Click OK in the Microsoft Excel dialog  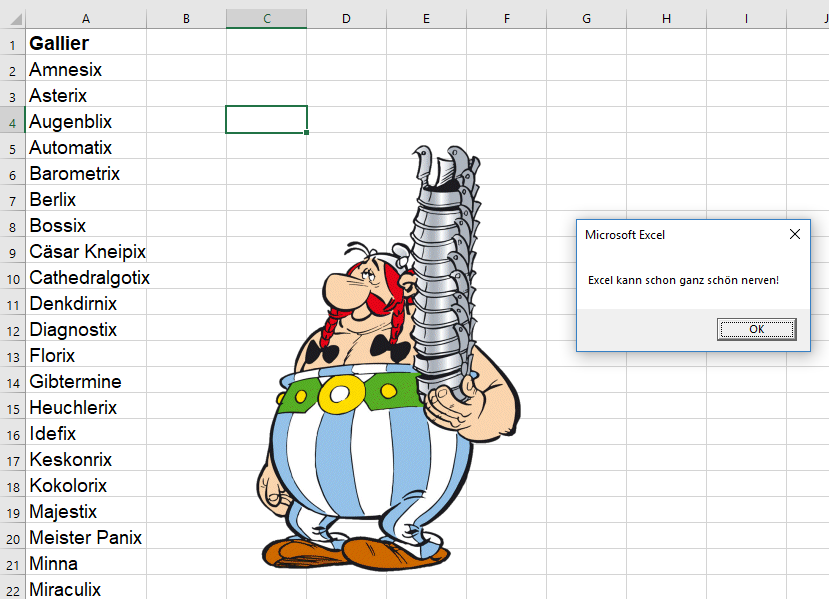coord(756,329)
